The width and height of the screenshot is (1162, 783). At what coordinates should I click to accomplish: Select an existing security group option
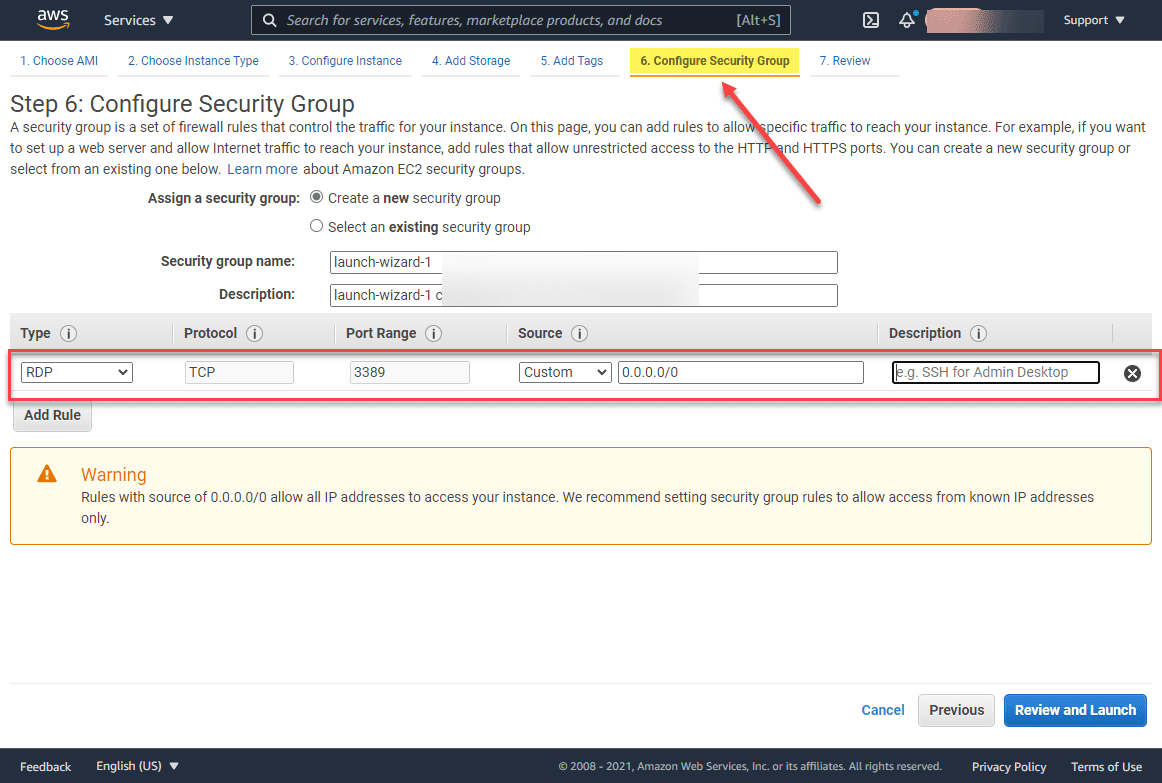(x=316, y=226)
